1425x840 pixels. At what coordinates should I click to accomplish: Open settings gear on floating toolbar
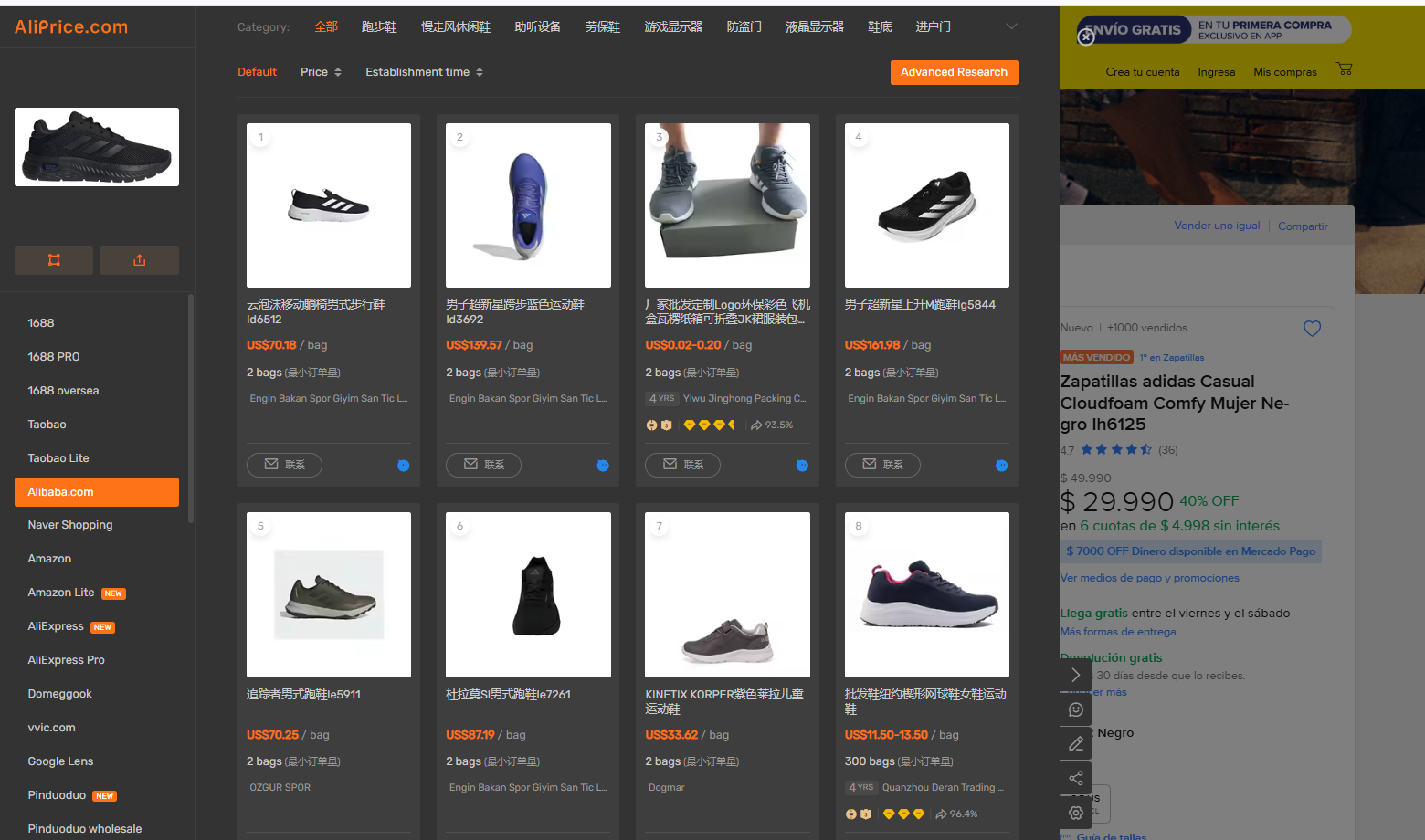coord(1076,813)
